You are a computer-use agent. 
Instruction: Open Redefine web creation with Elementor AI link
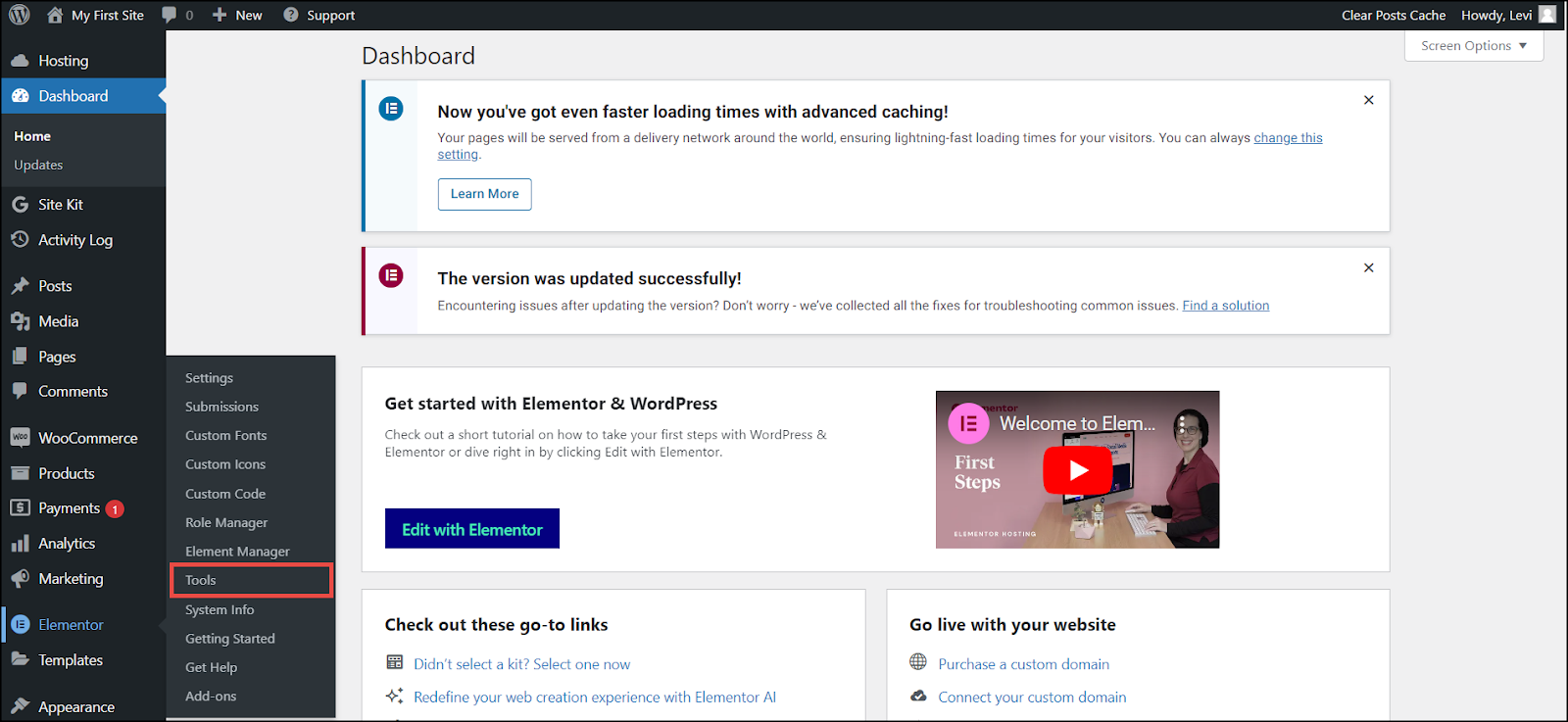595,698
